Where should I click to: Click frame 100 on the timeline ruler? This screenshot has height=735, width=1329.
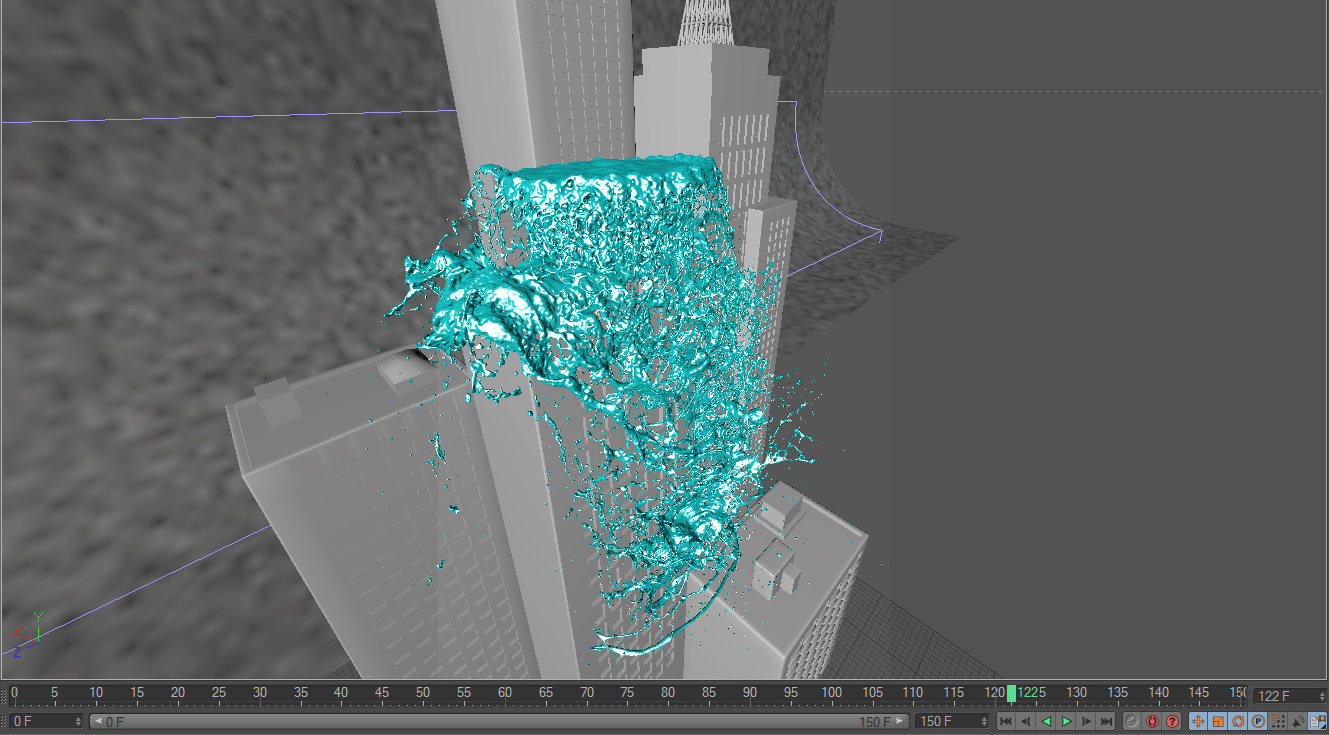[x=832, y=693]
